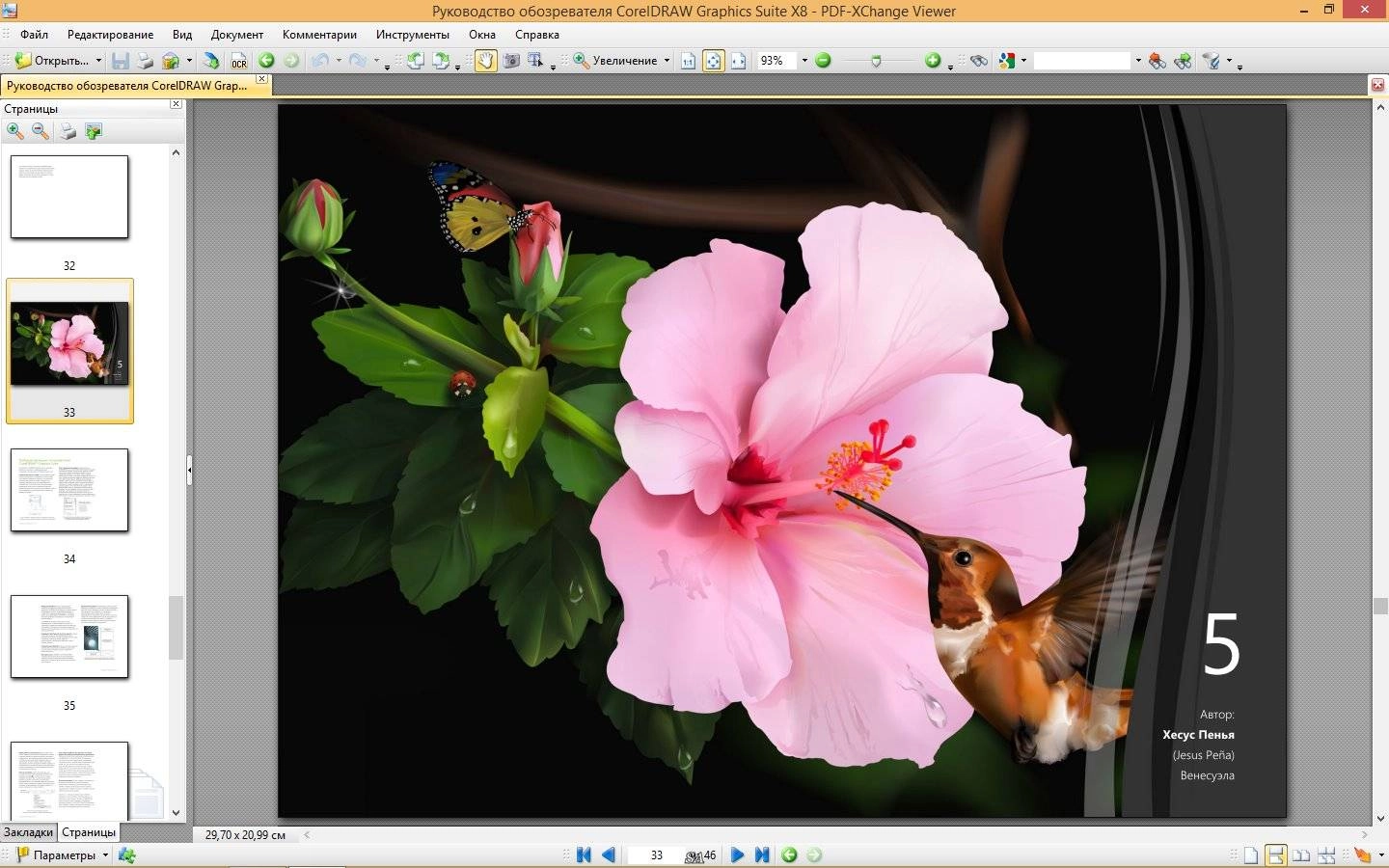Zoom out thumbnails in Страницы panel

[41, 131]
